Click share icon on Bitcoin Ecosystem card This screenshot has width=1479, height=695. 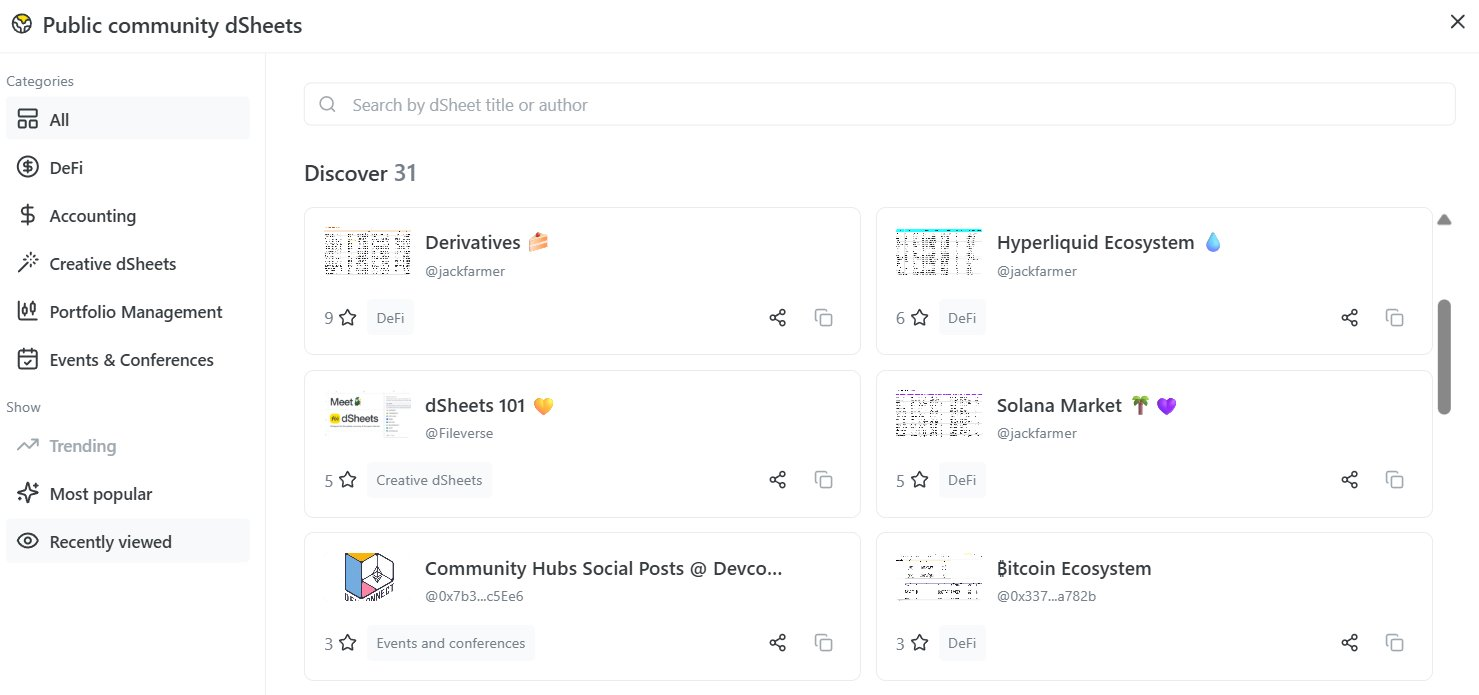tap(1349, 643)
